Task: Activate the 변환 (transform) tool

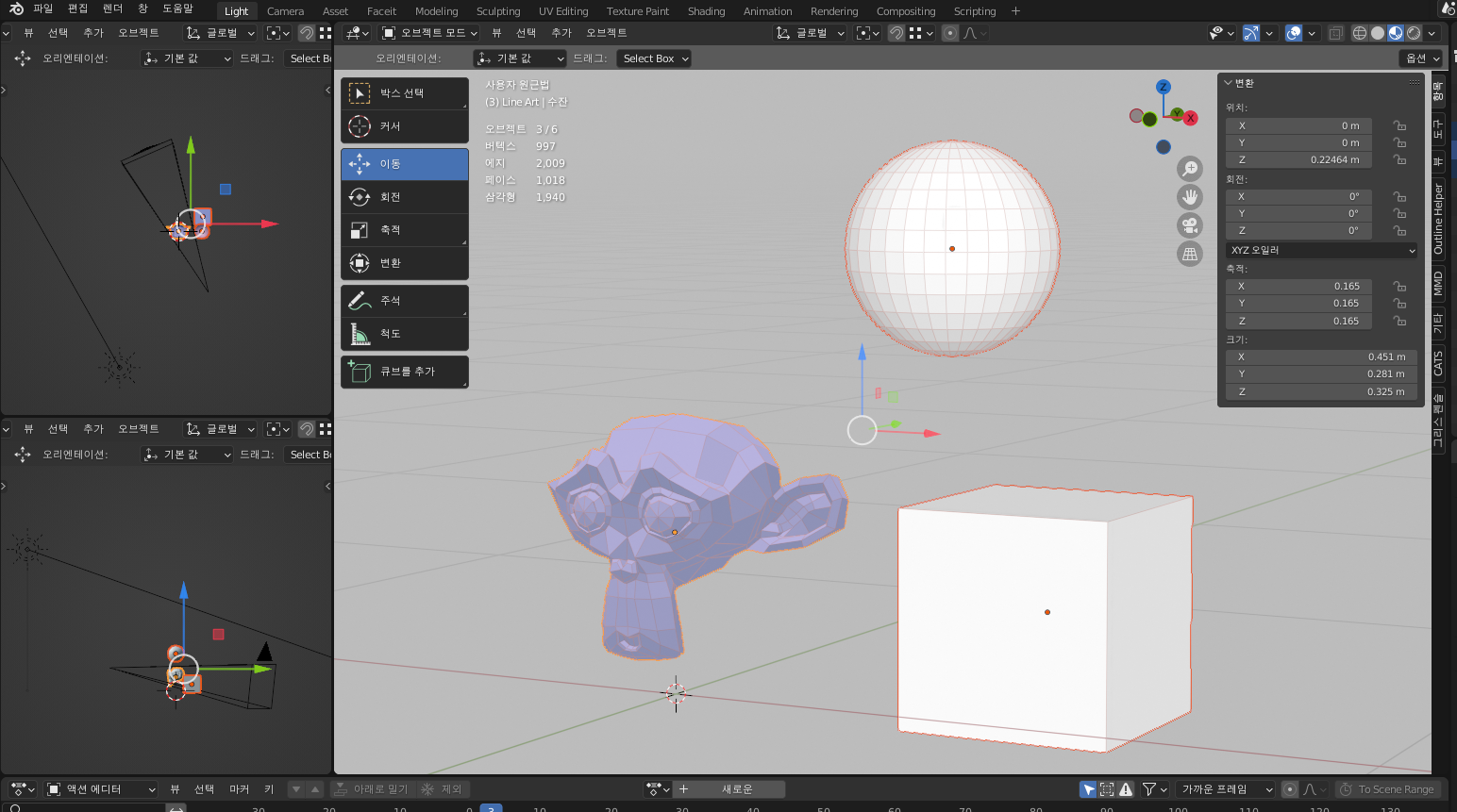Action: click(x=405, y=263)
